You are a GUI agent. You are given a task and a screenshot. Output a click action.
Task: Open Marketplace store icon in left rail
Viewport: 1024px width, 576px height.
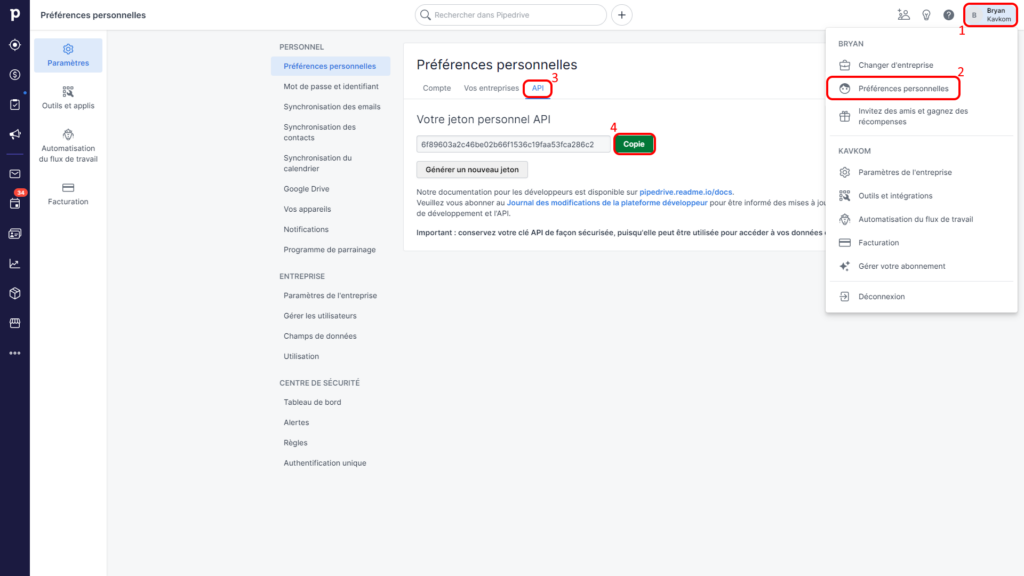coord(14,323)
